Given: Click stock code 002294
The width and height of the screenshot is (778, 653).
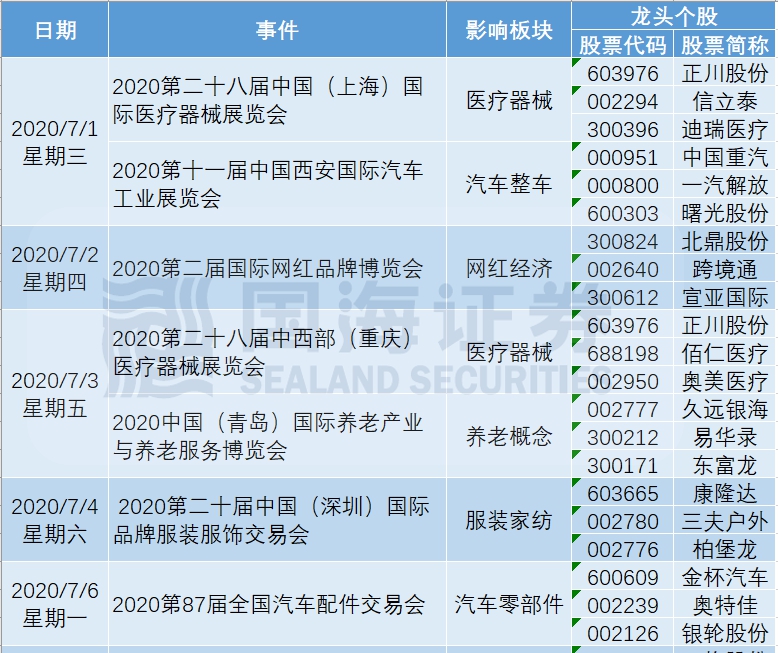Looking at the screenshot, I should pos(623,101).
